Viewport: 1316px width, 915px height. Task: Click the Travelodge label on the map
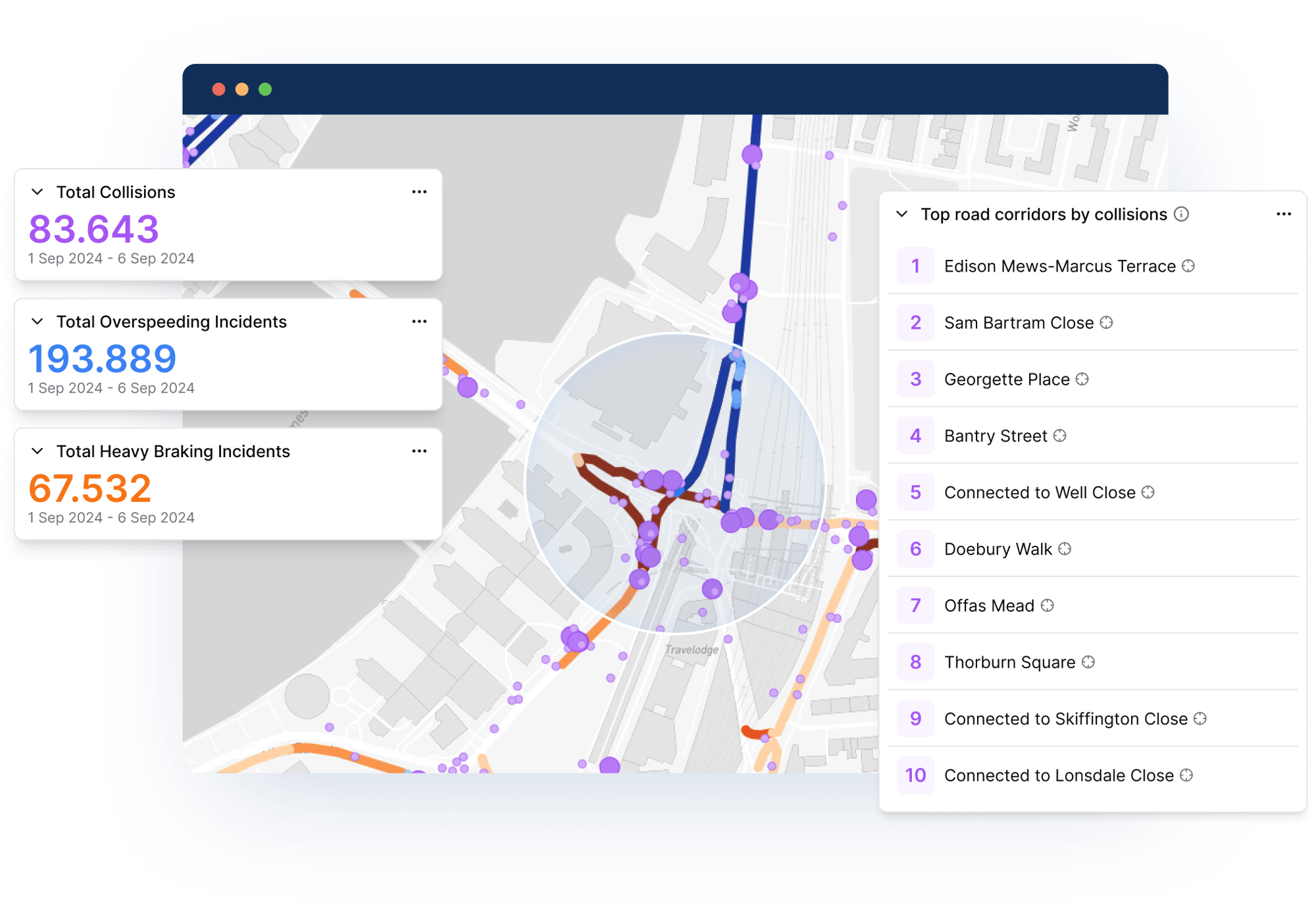pos(692,650)
